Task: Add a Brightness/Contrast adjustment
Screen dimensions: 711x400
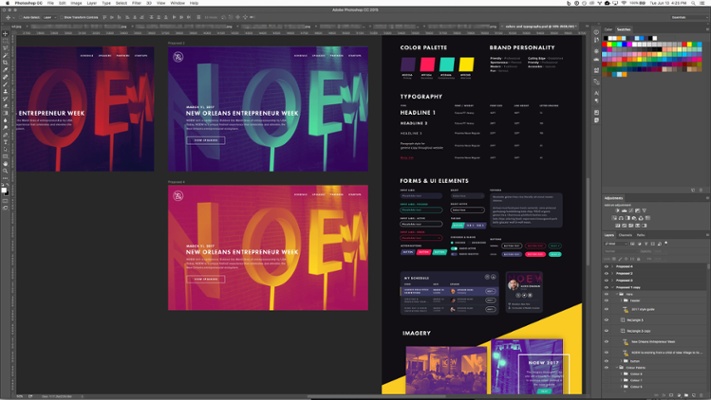Action: click(618, 211)
